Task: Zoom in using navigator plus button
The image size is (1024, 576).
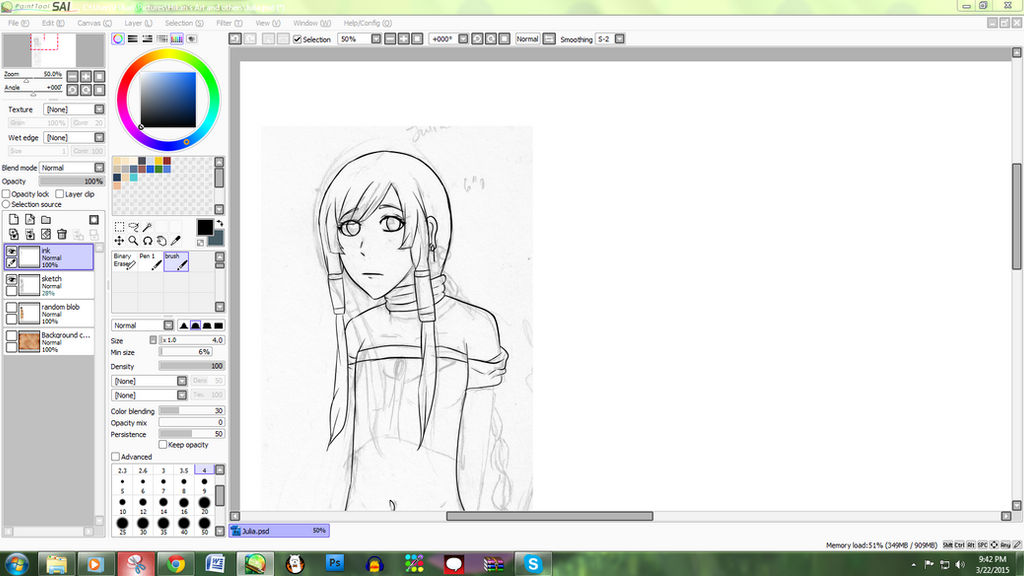Action: 86,76
